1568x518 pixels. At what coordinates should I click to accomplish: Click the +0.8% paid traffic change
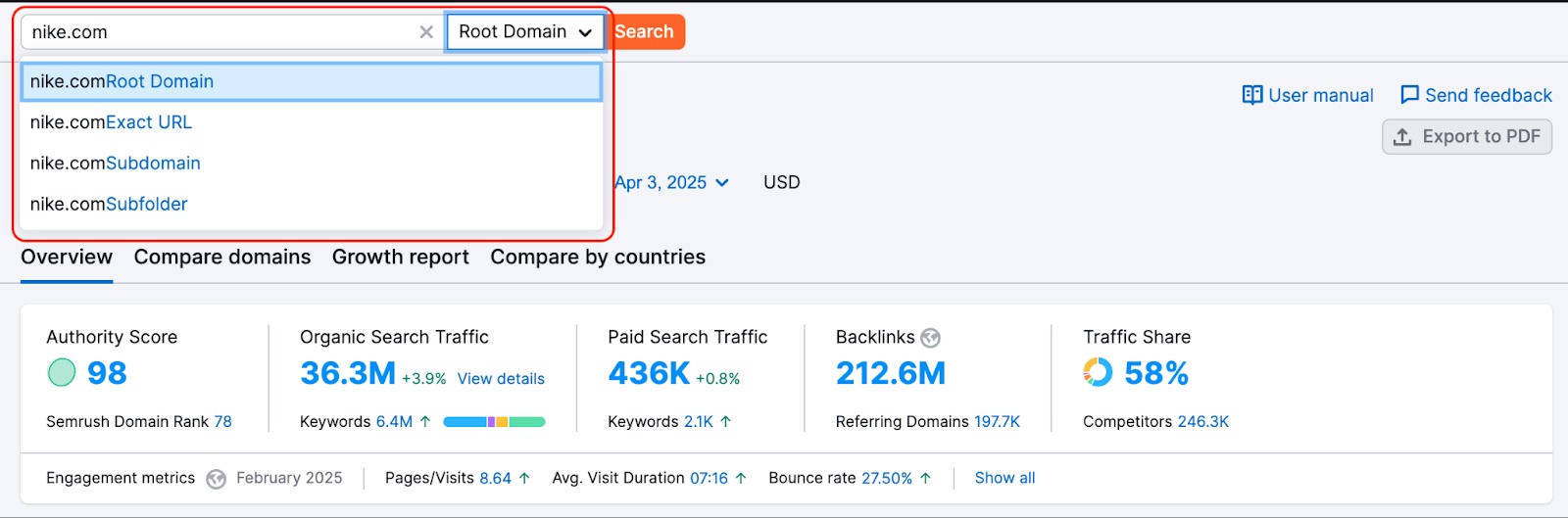coord(718,379)
